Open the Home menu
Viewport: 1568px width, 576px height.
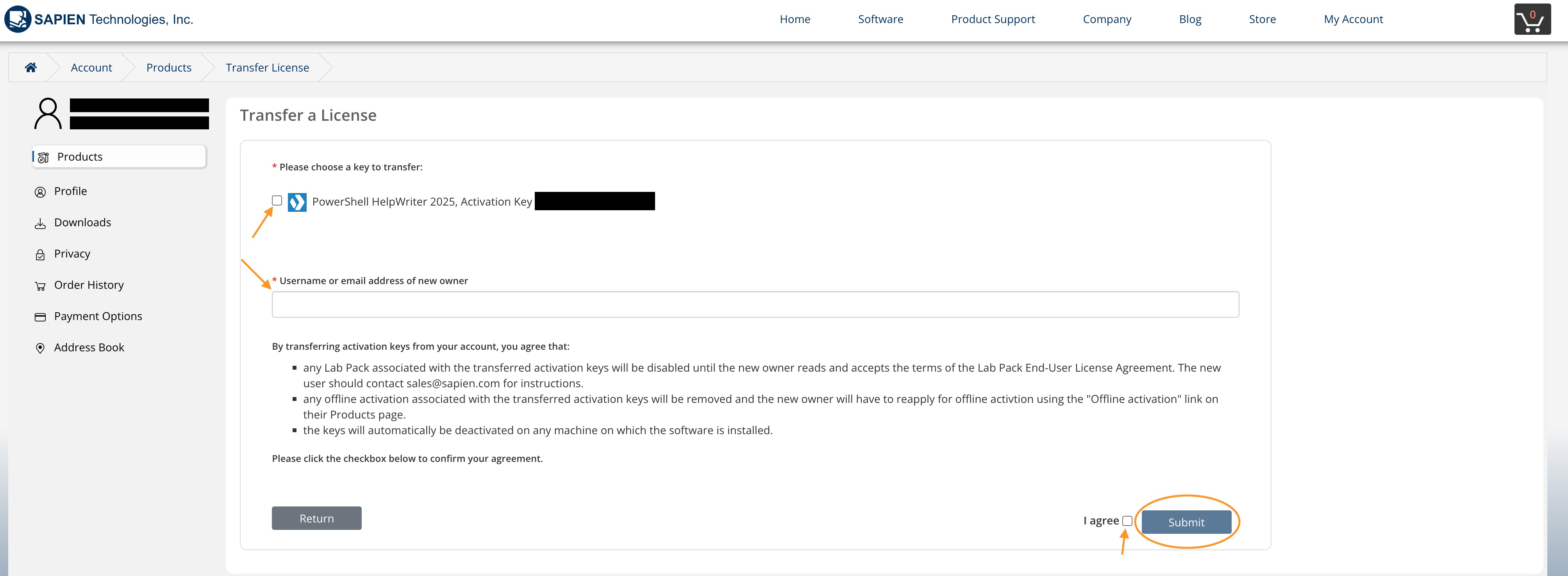pyautogui.click(x=795, y=19)
